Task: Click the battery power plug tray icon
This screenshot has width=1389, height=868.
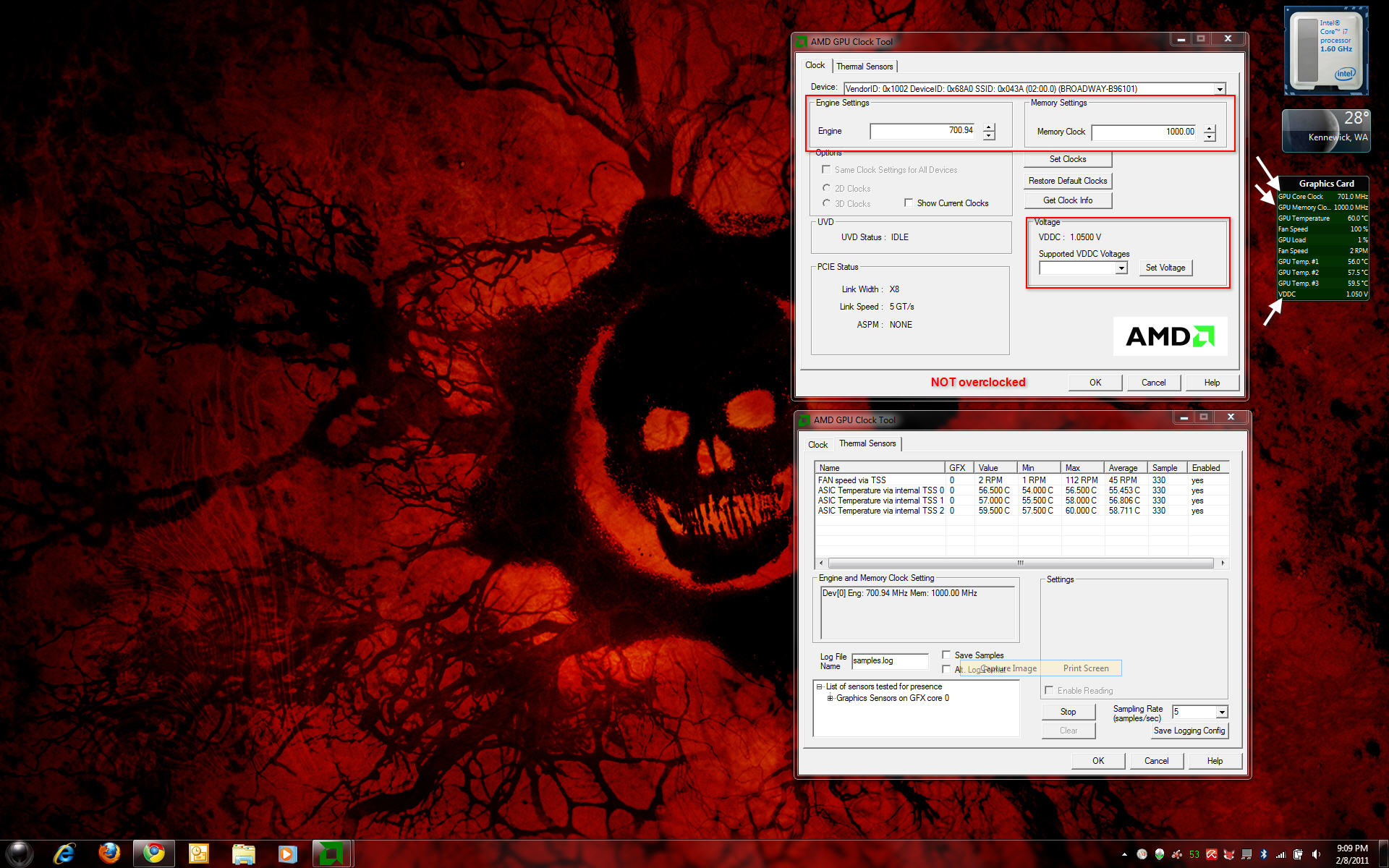Action: coord(1299,854)
